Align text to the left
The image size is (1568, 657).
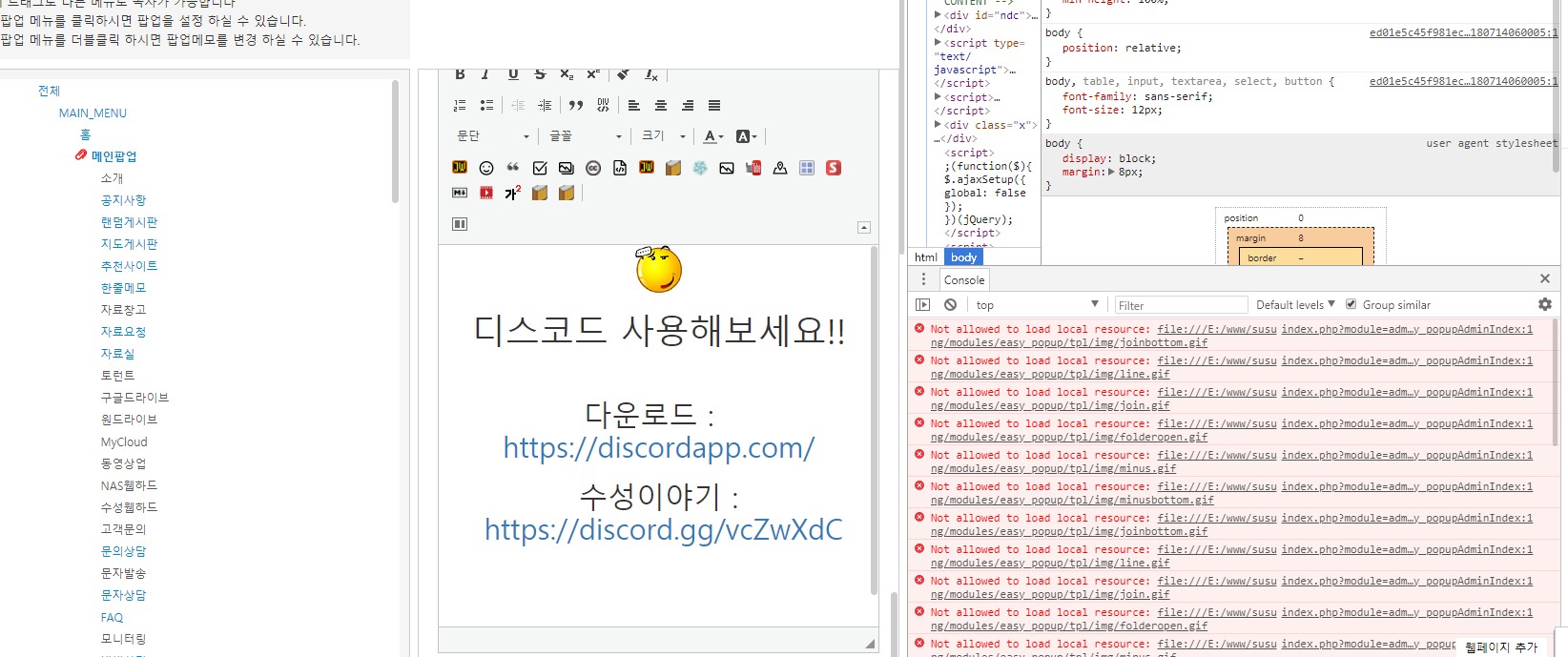[x=634, y=106]
